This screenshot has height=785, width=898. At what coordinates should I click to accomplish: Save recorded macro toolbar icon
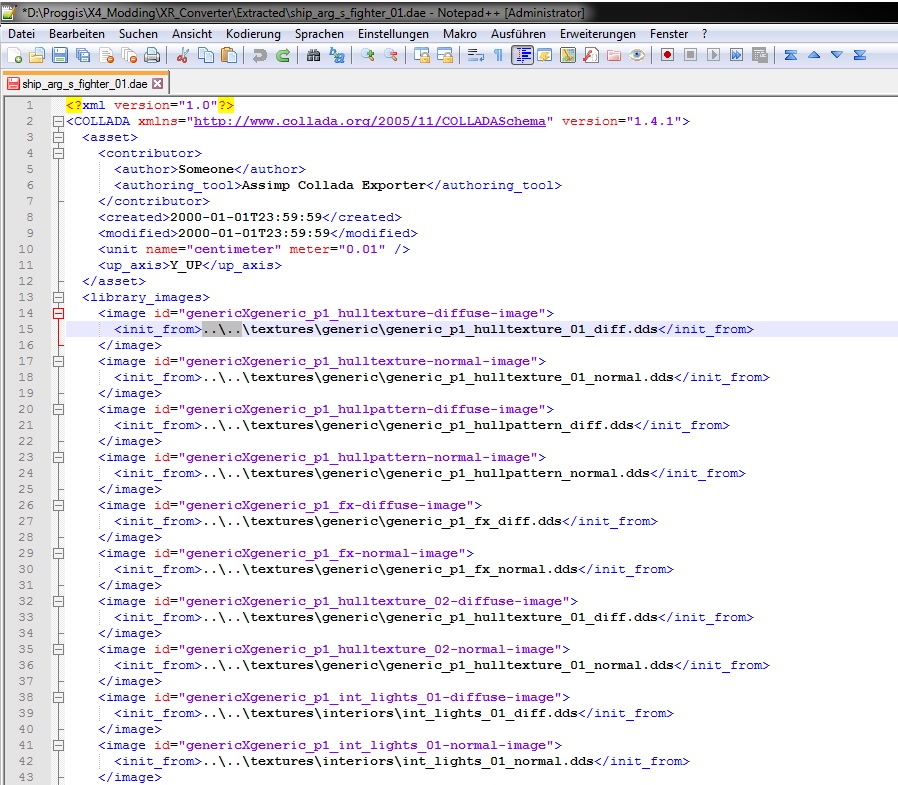(760, 56)
